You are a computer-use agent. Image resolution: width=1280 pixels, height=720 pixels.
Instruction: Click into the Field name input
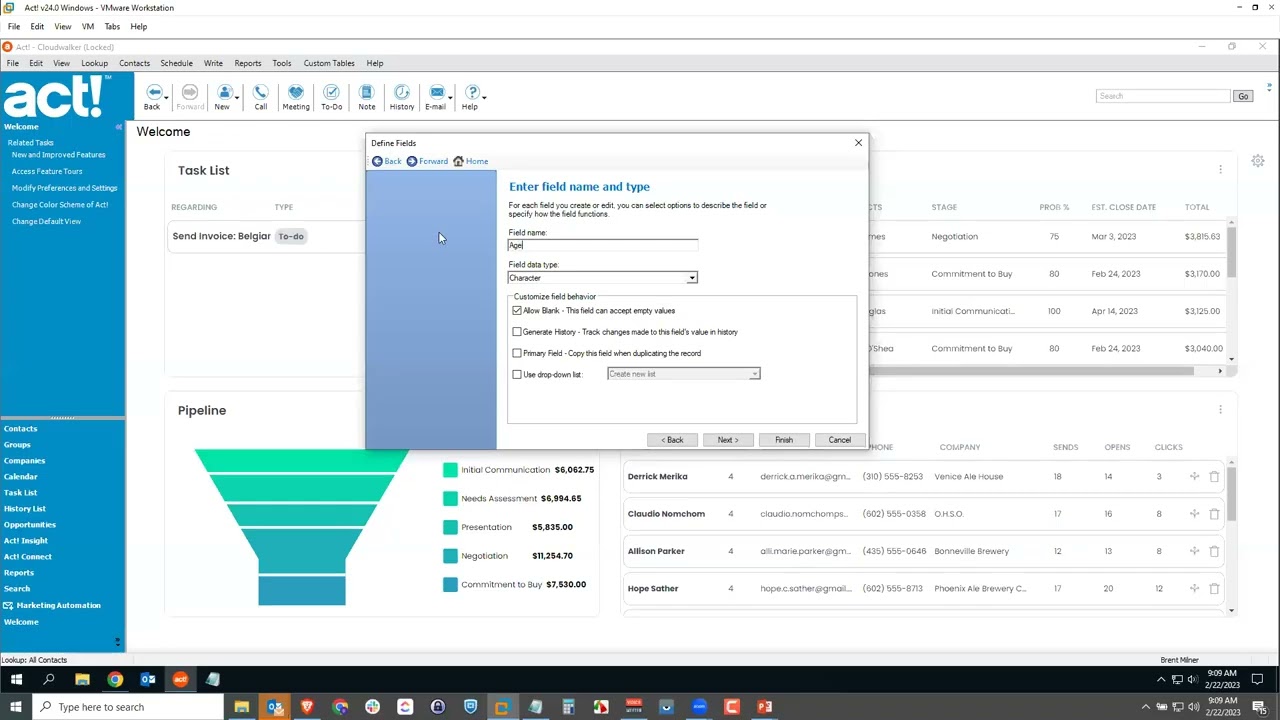[x=602, y=245]
